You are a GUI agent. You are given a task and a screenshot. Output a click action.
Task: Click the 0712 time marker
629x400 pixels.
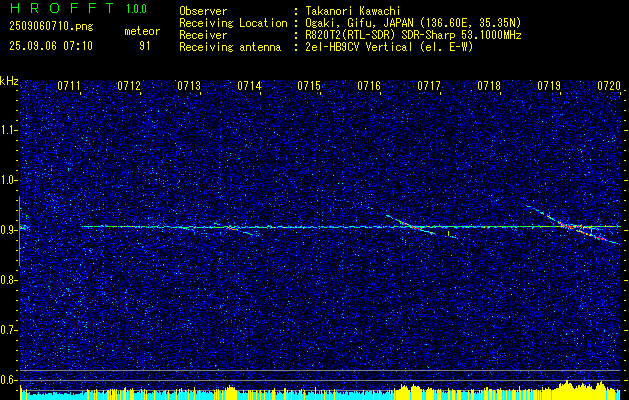[x=129, y=86]
